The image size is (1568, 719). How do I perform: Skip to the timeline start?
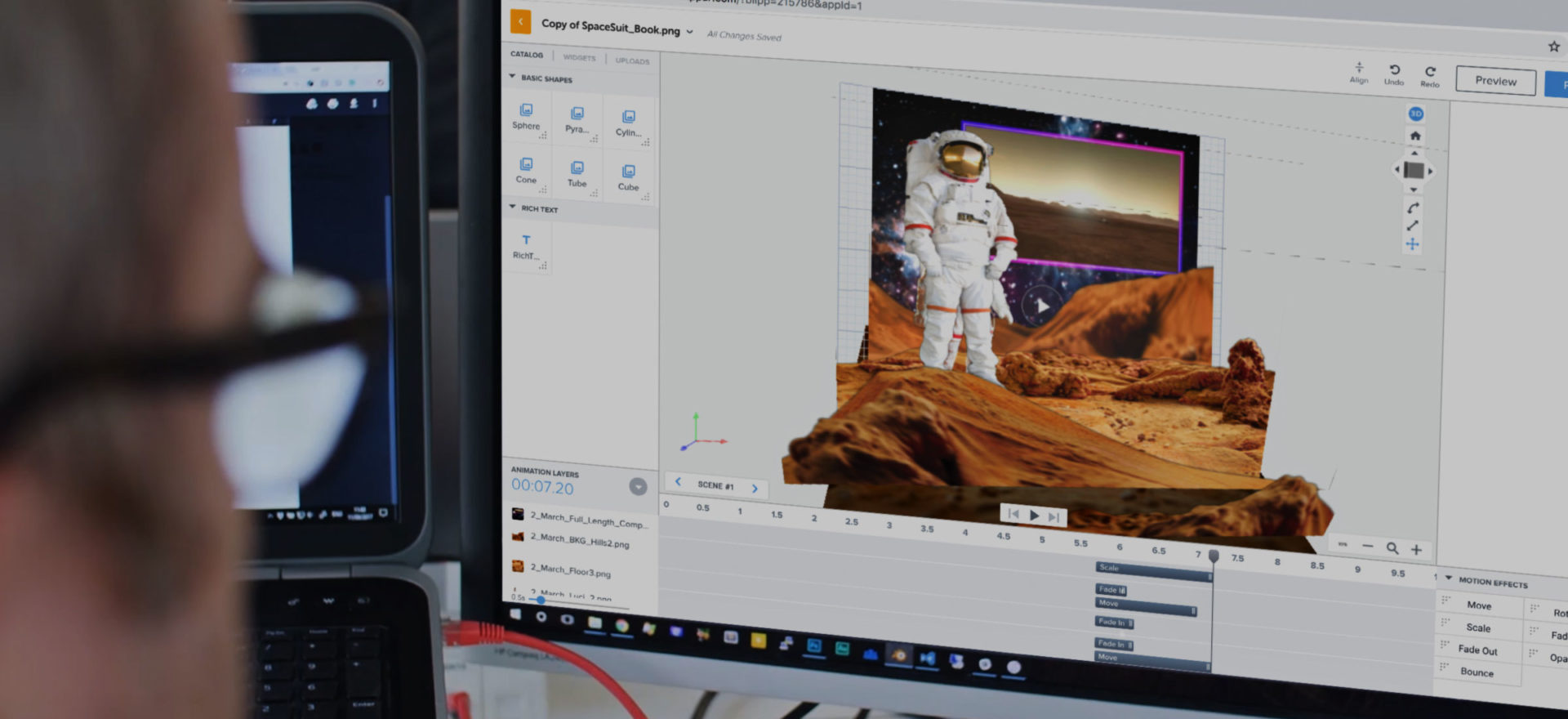[1013, 514]
